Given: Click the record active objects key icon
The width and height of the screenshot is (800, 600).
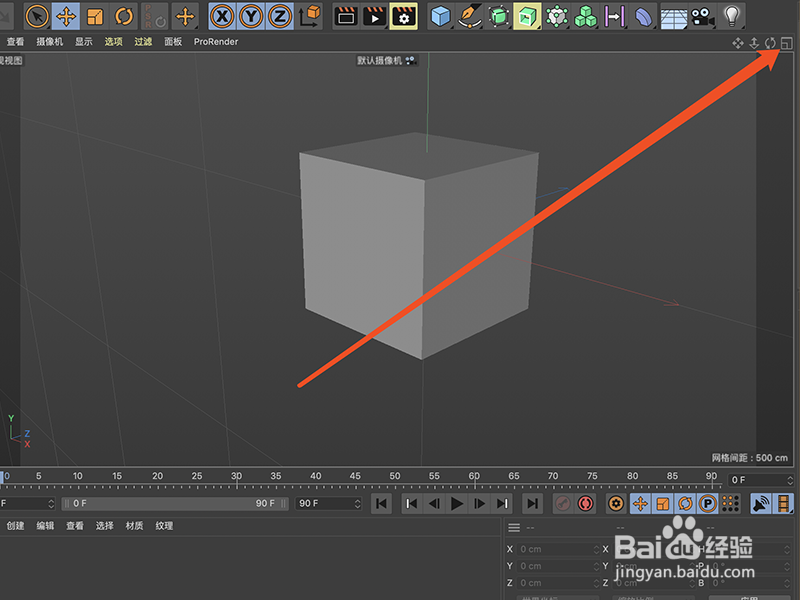Looking at the screenshot, I should [563, 504].
